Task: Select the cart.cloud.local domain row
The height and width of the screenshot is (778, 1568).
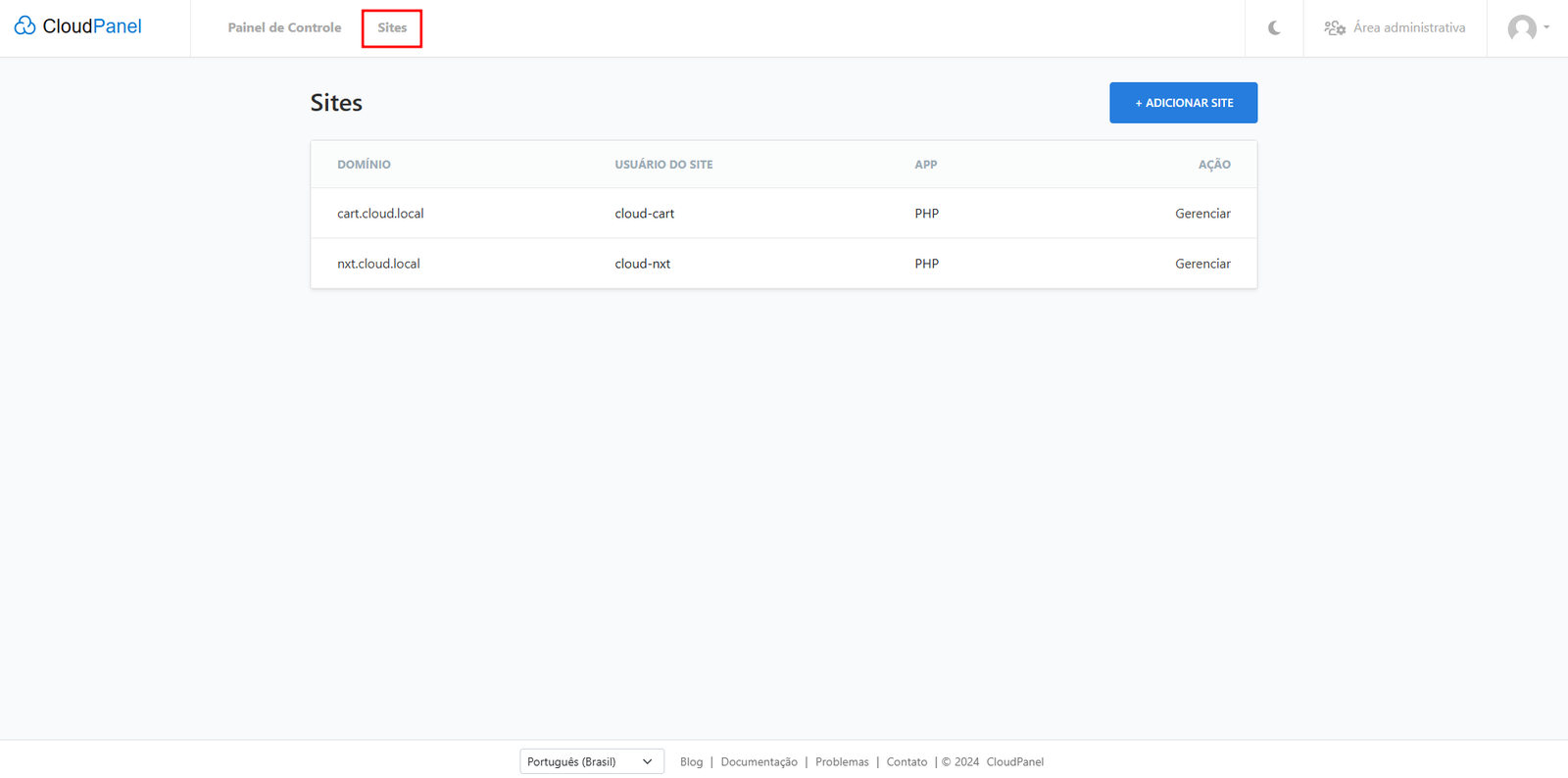Action: point(380,214)
